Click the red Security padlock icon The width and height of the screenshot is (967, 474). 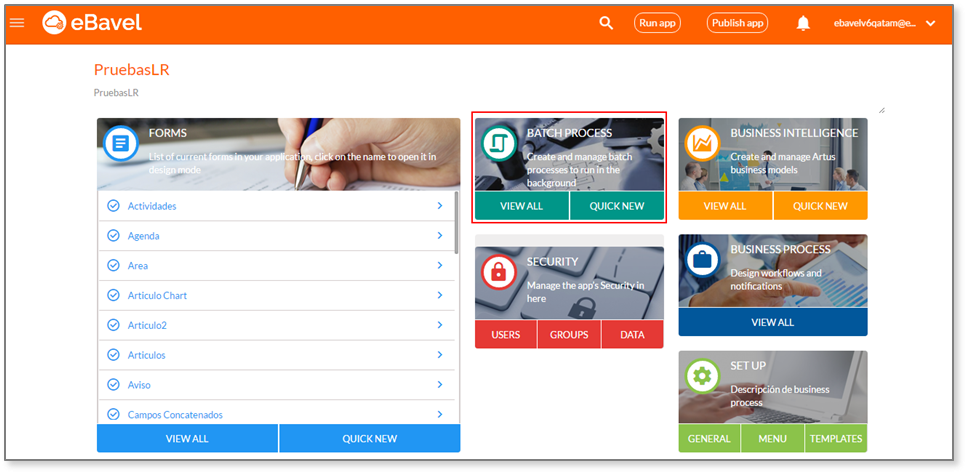[498, 272]
